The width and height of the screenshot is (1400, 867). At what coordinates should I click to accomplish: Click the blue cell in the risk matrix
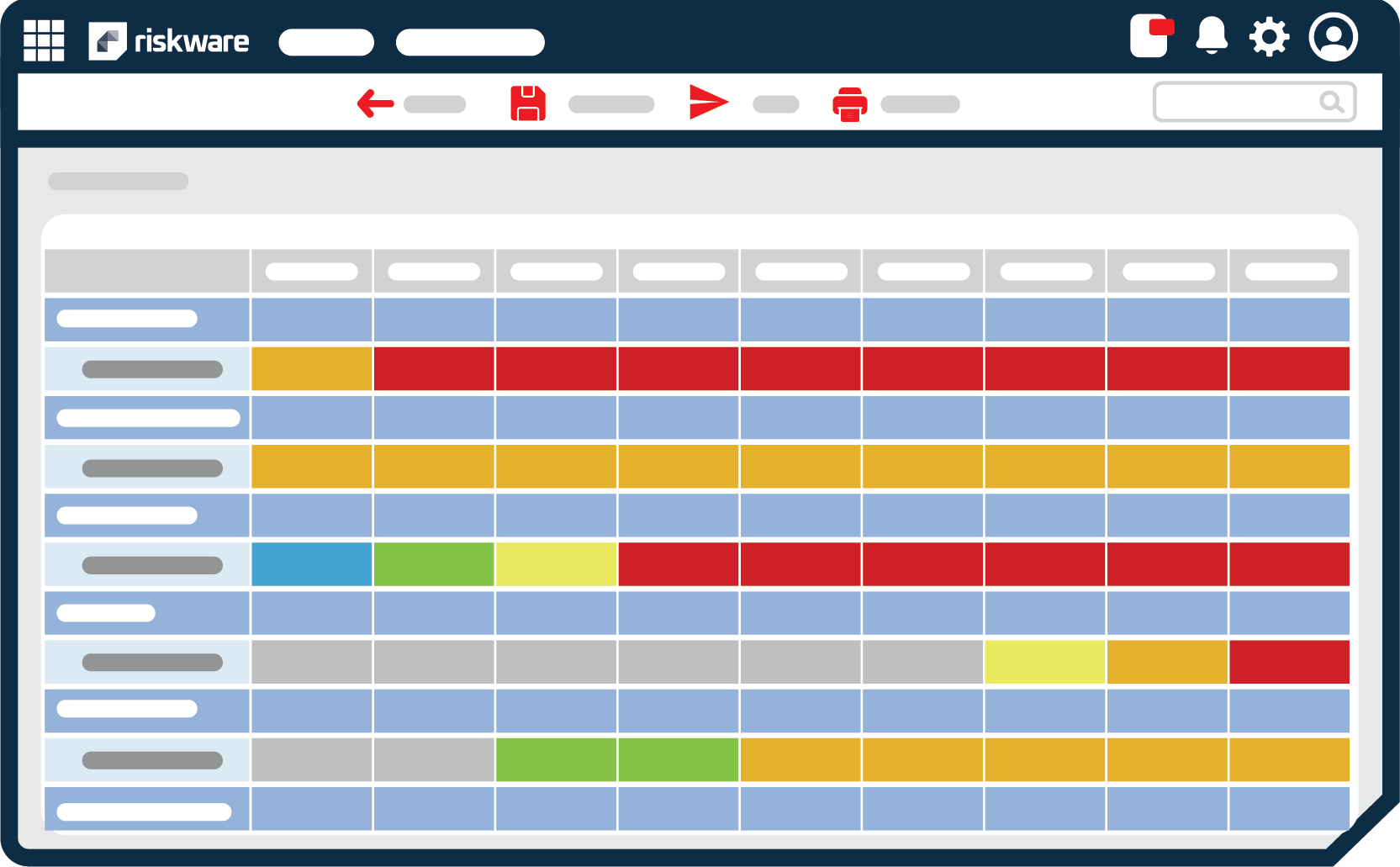(311, 564)
